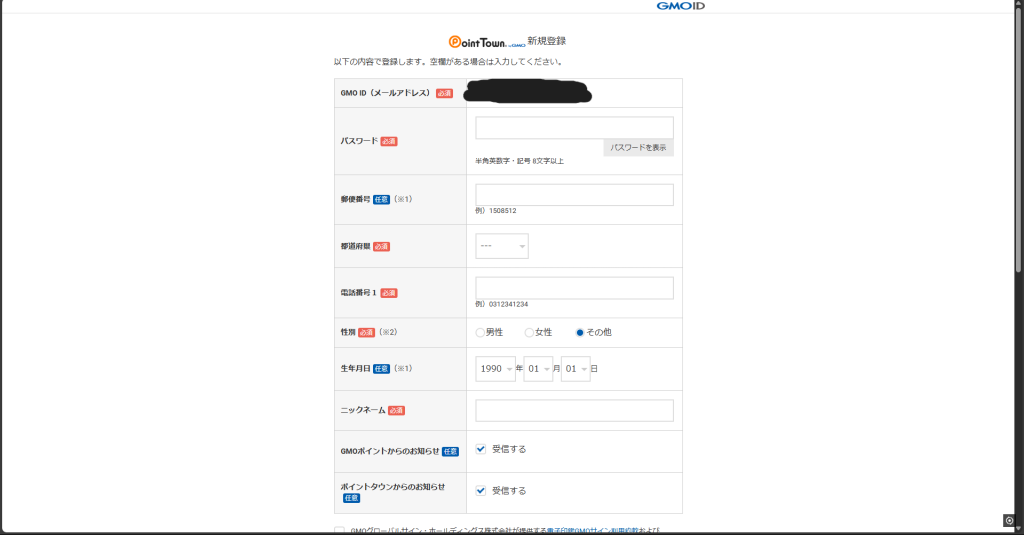Click the ポイントタウンからのお知らせ label
Screen dimensions: 1024x535
392,487
